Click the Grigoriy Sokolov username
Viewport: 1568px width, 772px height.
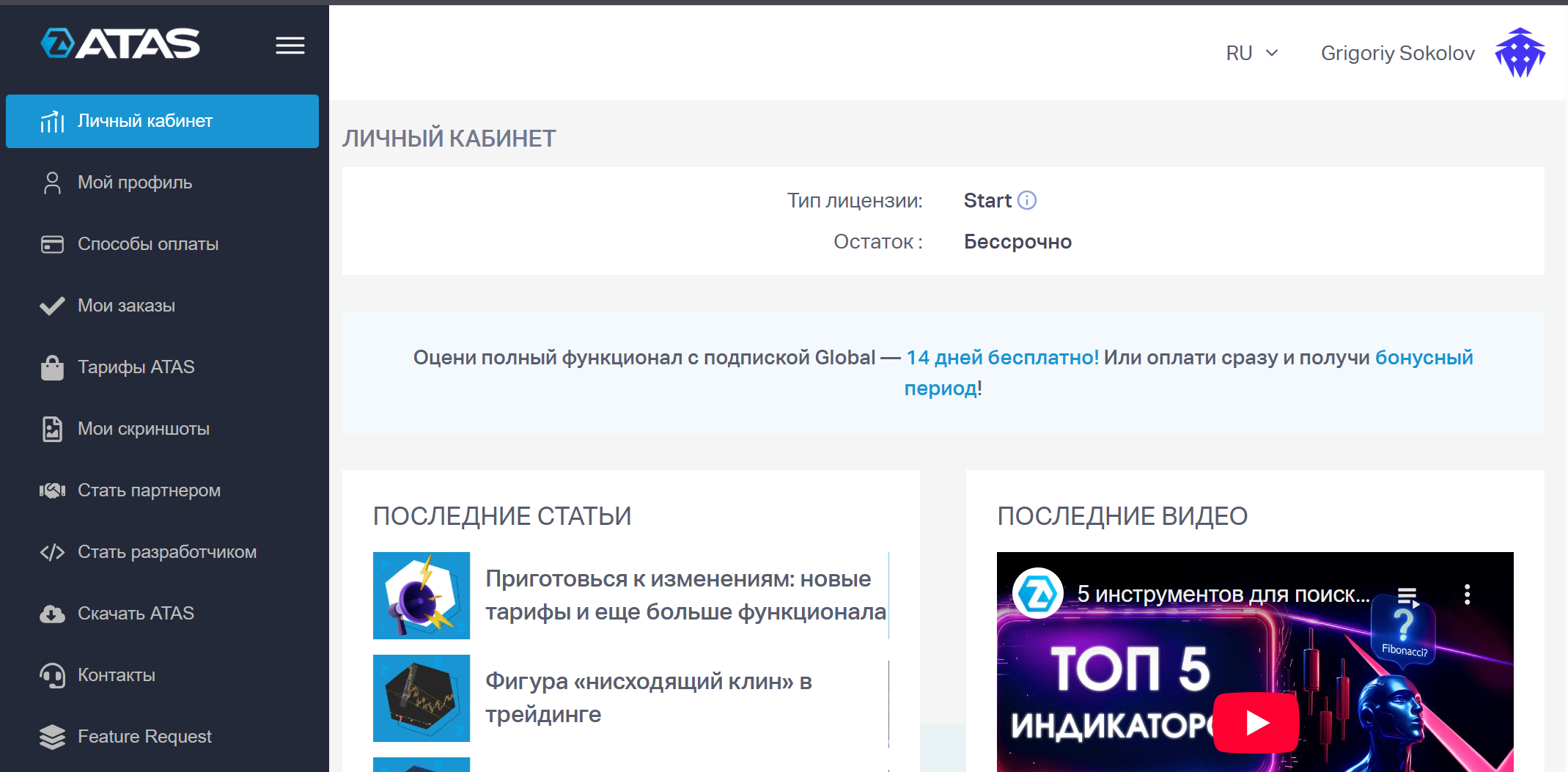click(1397, 54)
